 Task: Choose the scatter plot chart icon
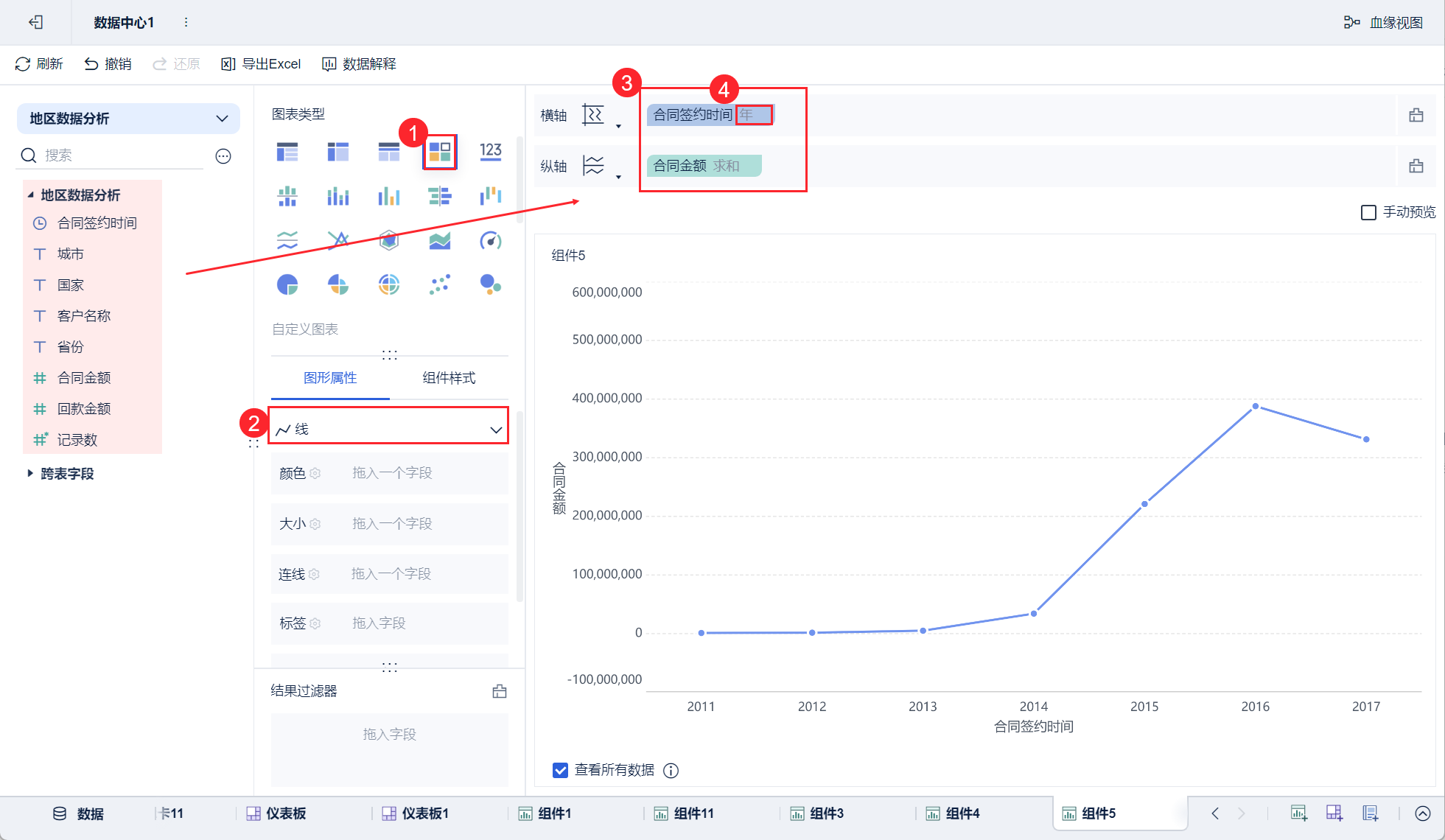(440, 284)
